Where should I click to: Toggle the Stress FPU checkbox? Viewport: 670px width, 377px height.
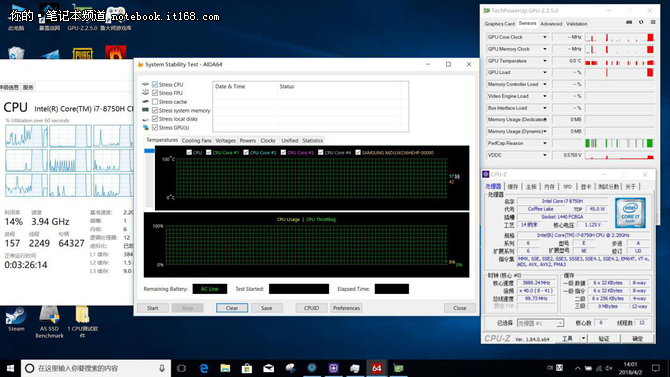tap(155, 93)
